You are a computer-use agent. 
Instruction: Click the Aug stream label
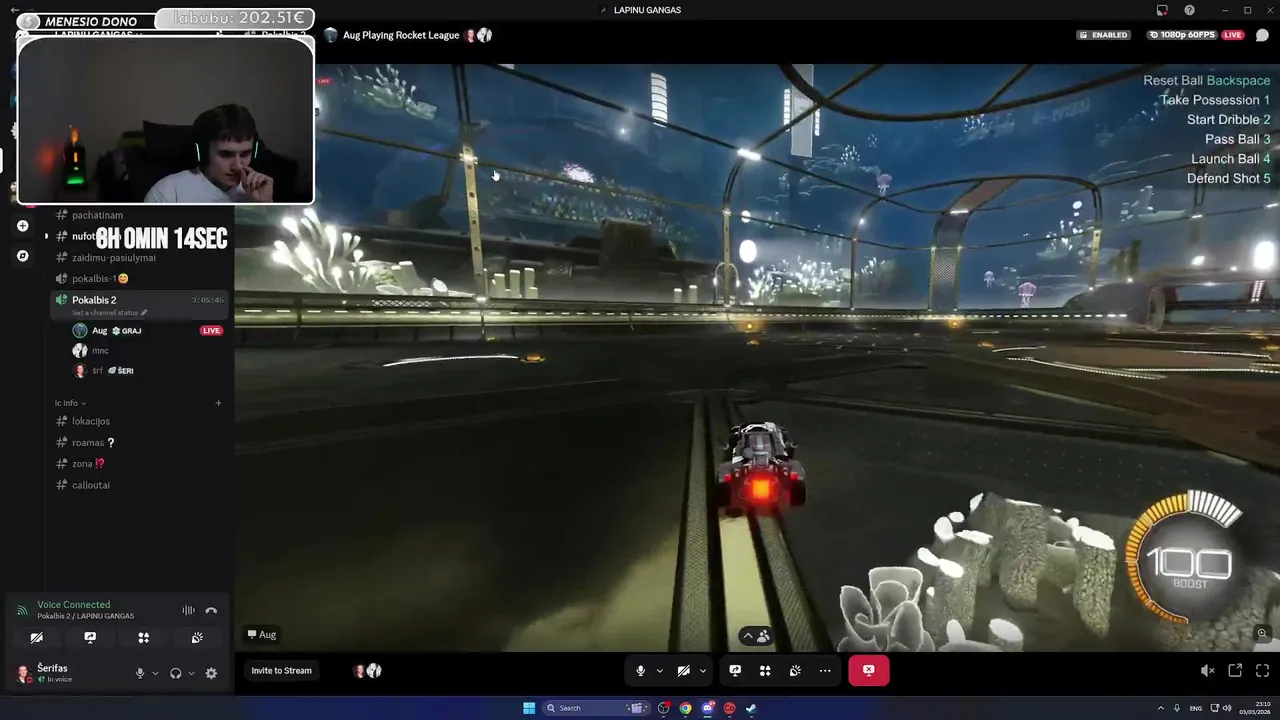tap(262, 634)
